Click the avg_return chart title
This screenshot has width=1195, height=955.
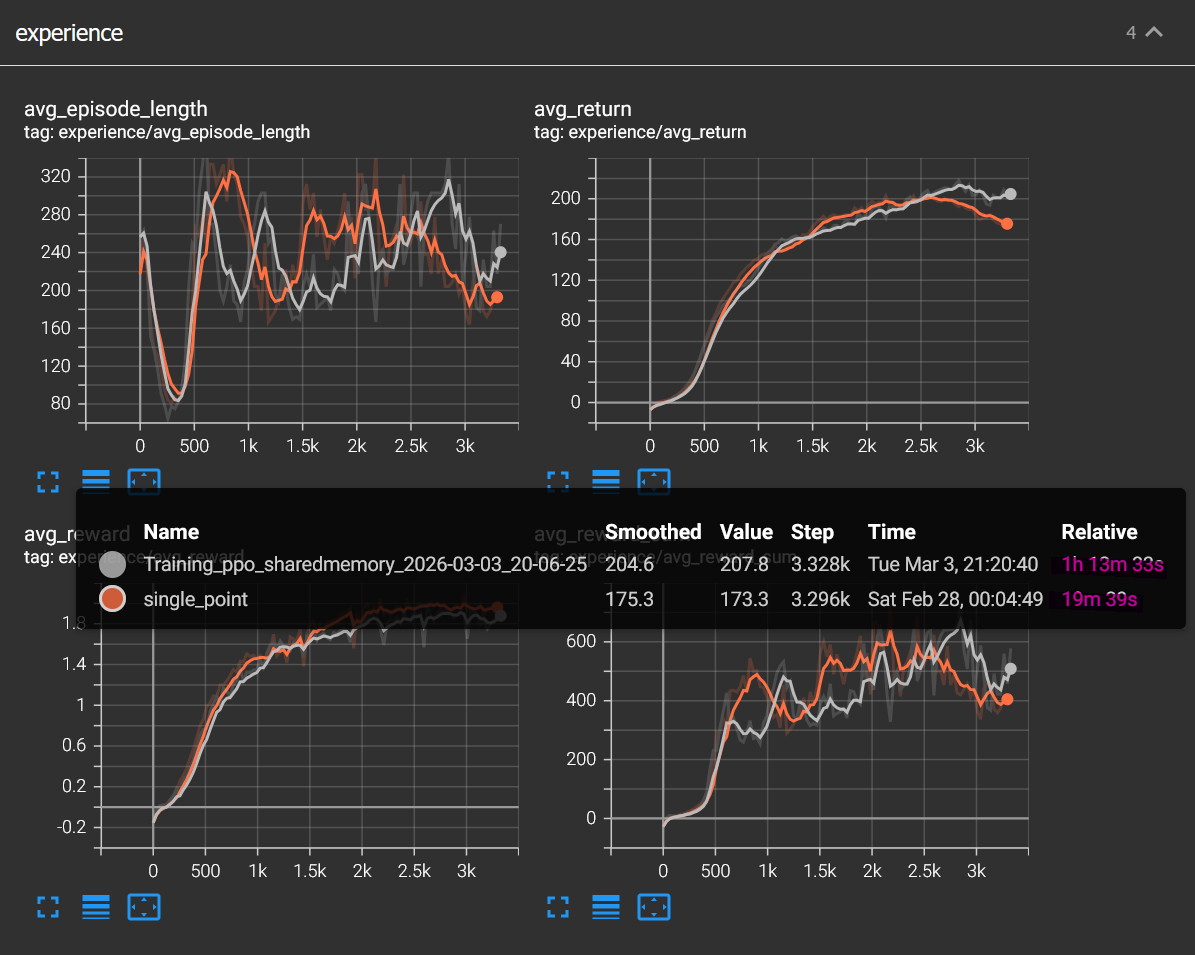582,109
